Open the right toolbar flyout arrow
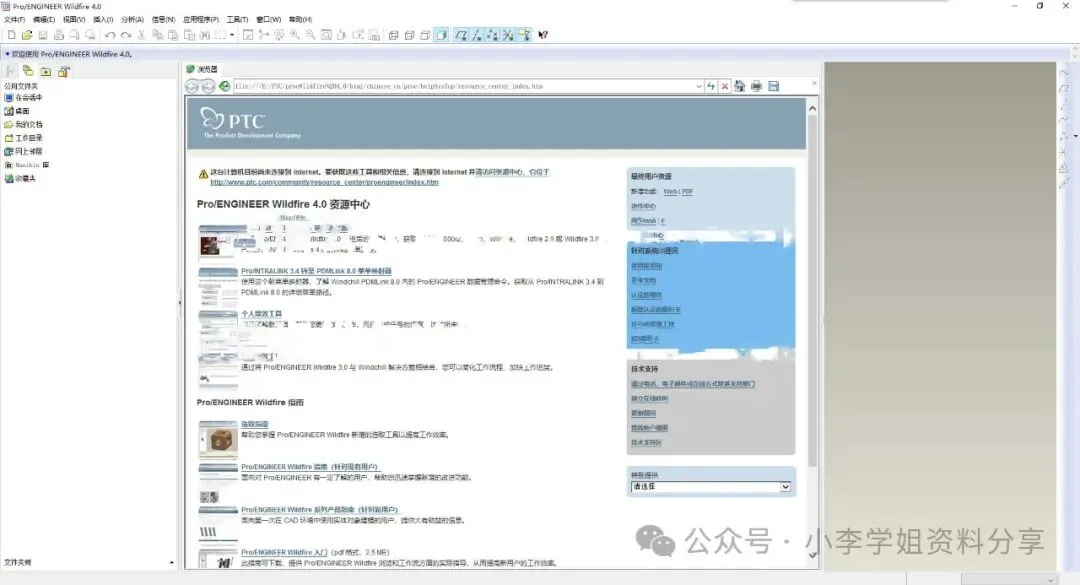 tap(1075, 136)
